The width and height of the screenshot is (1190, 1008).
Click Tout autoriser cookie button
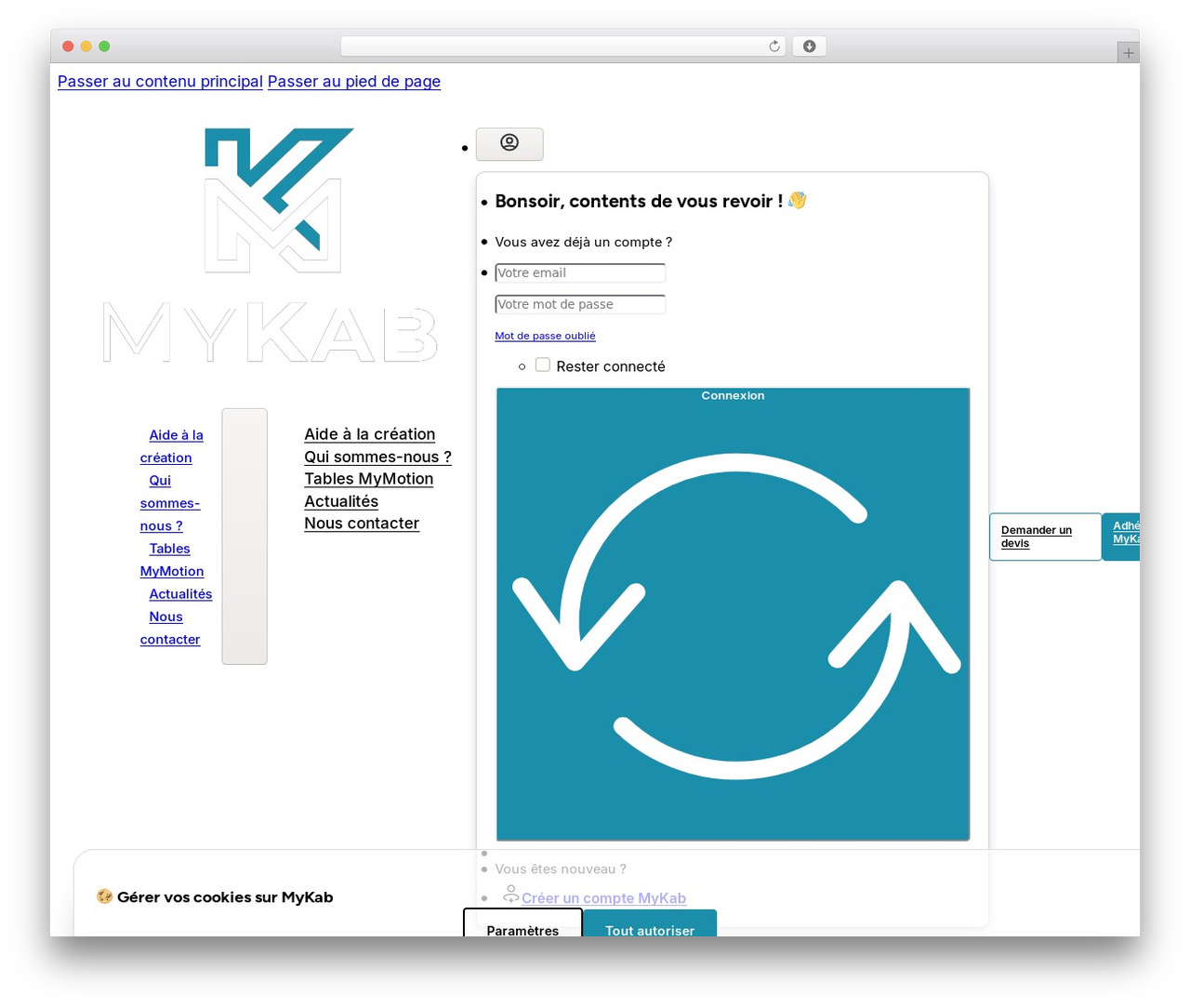tap(650, 923)
